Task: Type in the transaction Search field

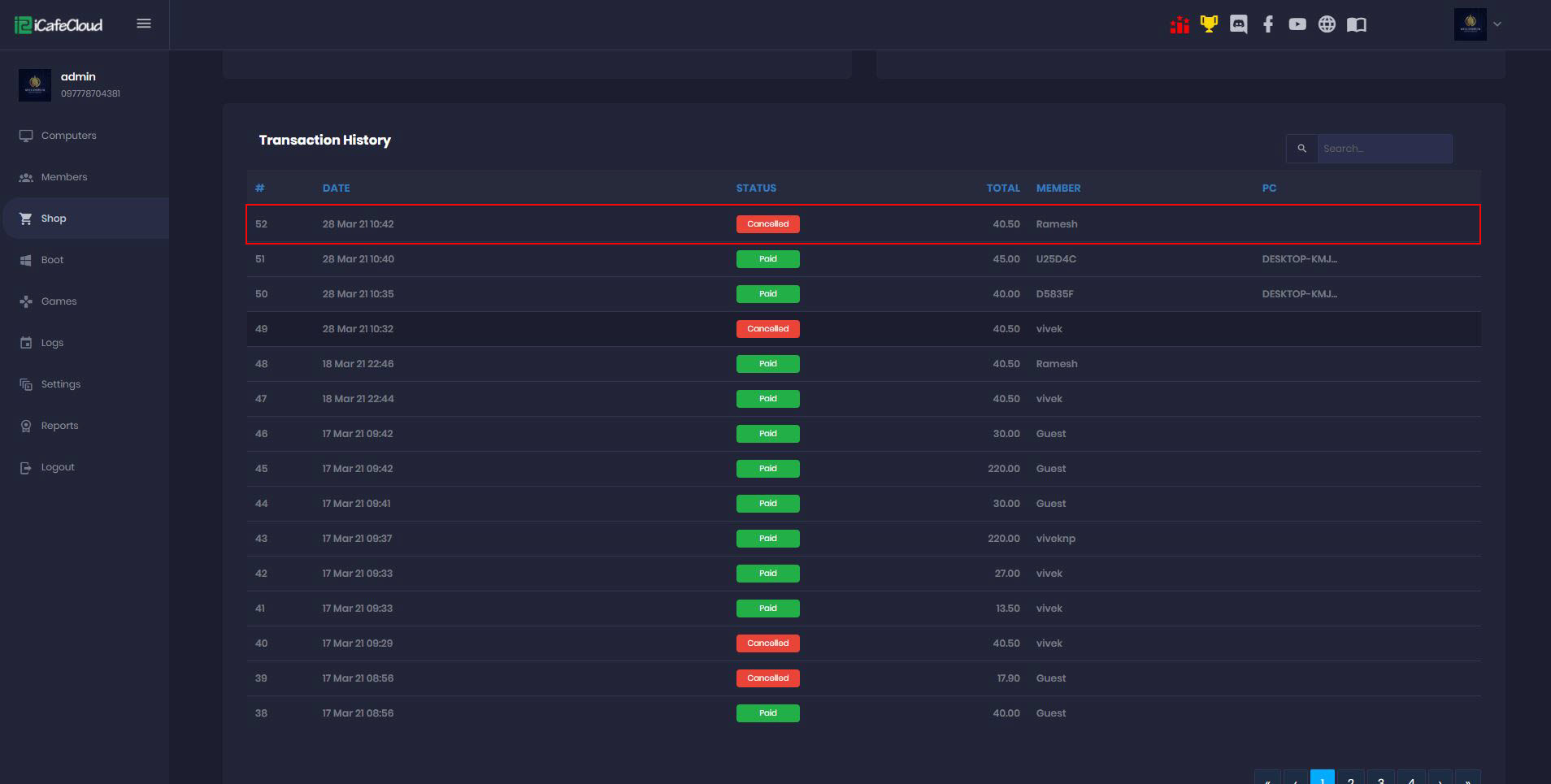Action: [1384, 149]
